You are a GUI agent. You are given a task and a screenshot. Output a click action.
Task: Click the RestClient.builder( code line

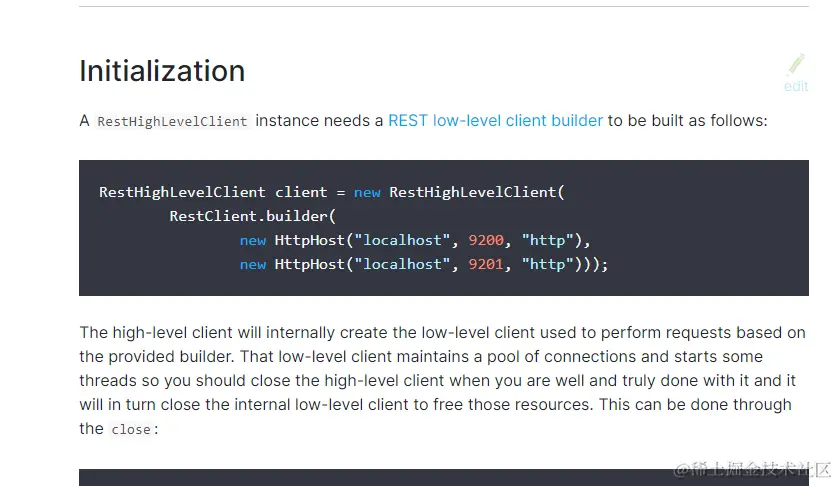[x=252, y=216]
